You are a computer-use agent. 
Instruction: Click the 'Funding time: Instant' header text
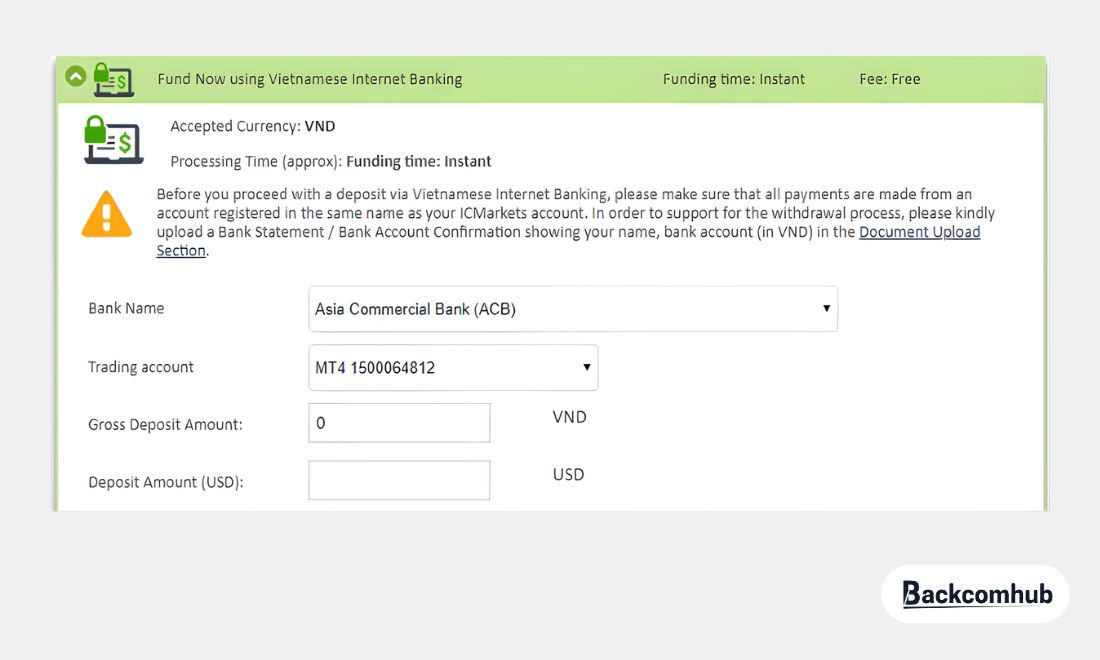click(734, 79)
